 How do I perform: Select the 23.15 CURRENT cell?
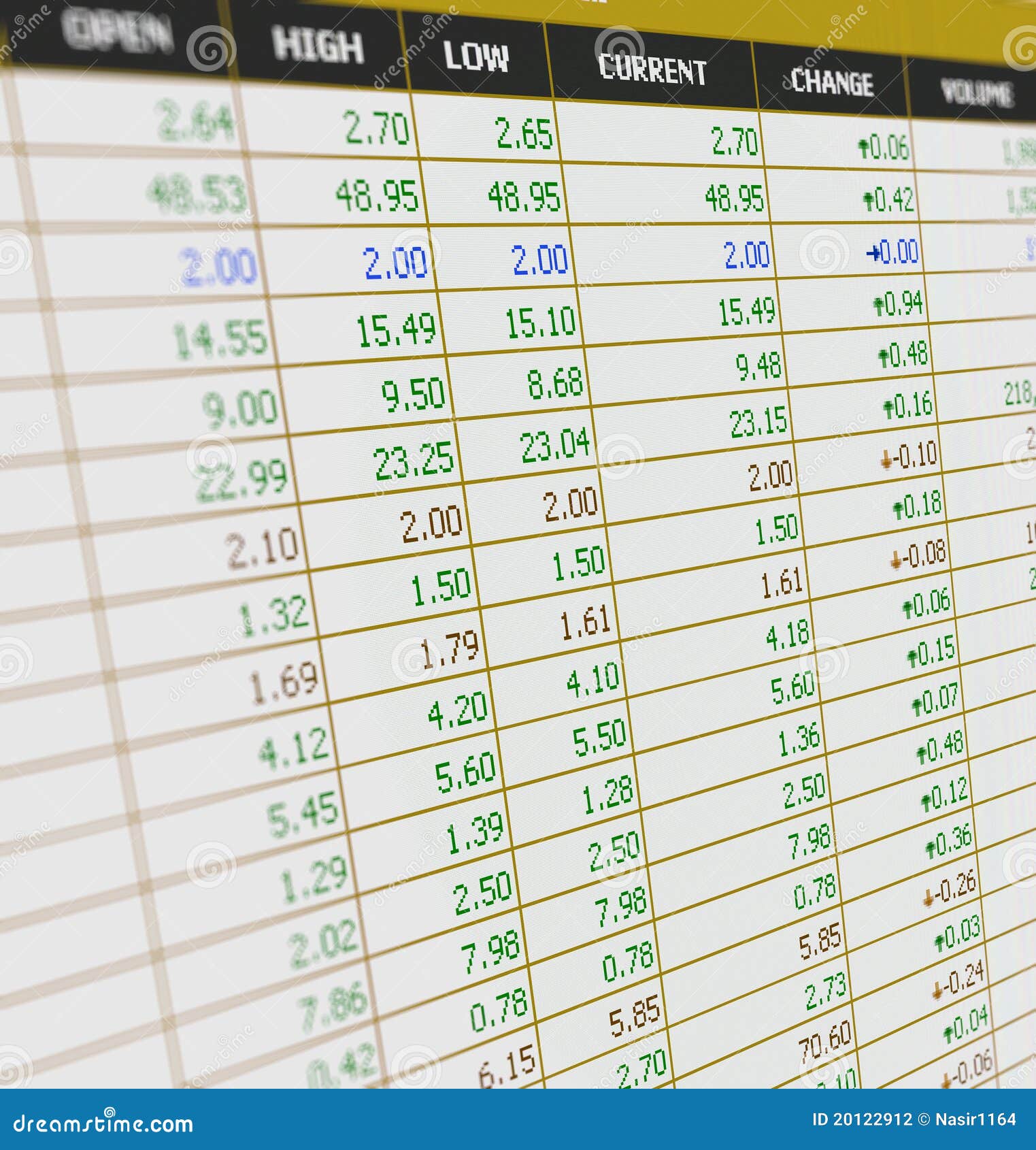click(x=758, y=423)
